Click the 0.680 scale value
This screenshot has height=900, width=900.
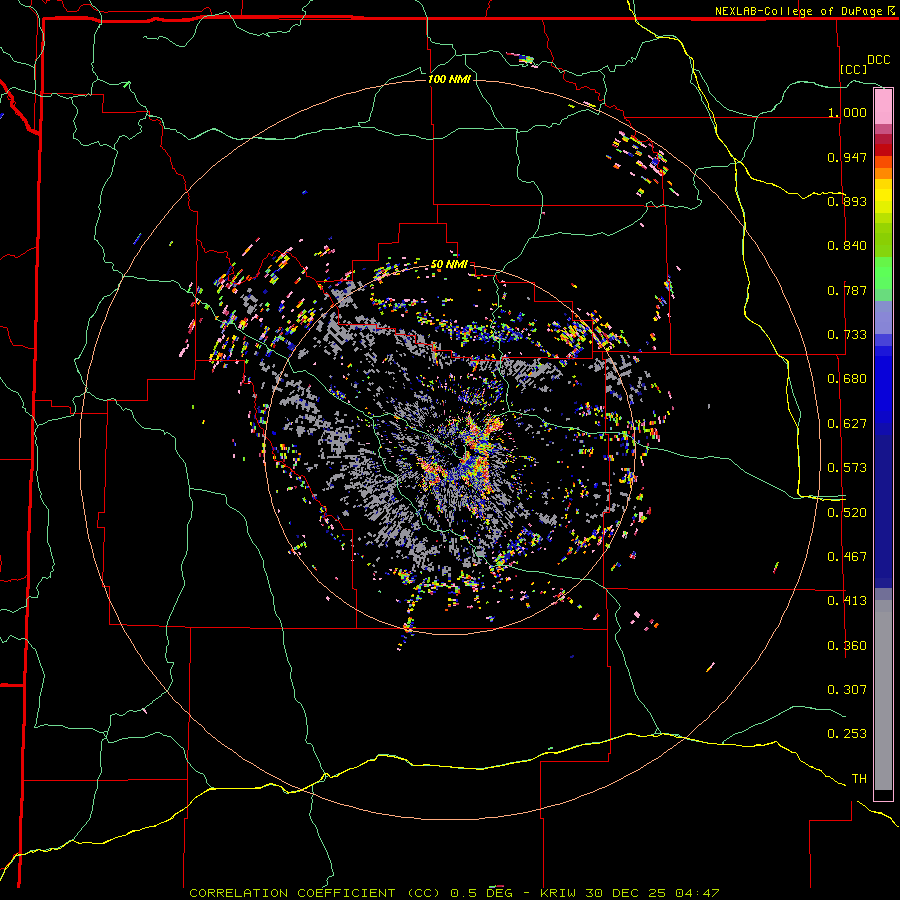tap(847, 379)
